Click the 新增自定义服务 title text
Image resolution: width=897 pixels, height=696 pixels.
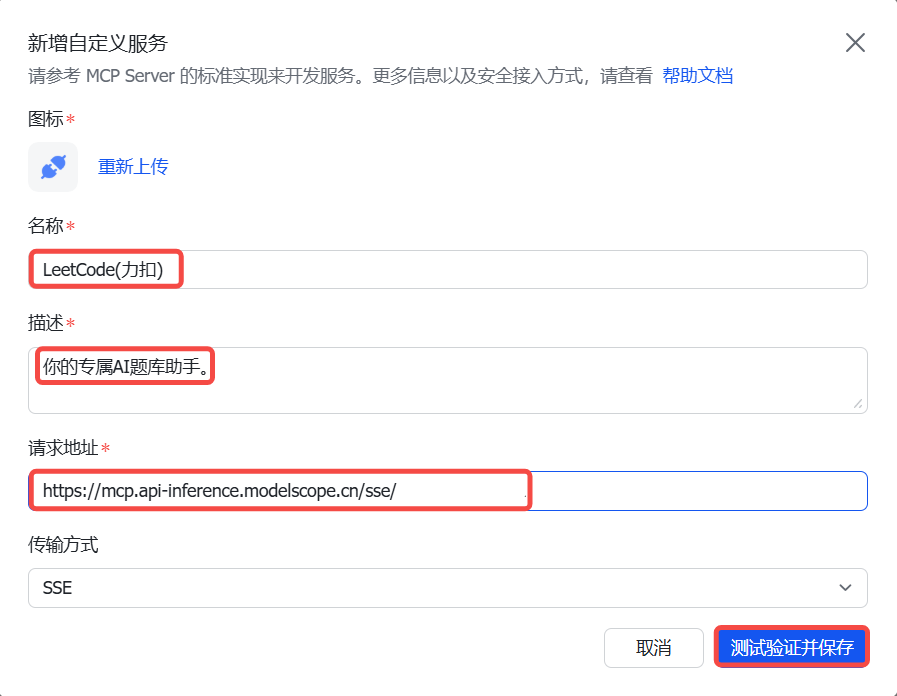coord(97,43)
